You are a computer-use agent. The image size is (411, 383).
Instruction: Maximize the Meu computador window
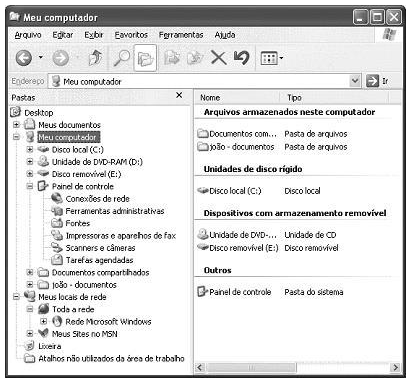click(377, 17)
